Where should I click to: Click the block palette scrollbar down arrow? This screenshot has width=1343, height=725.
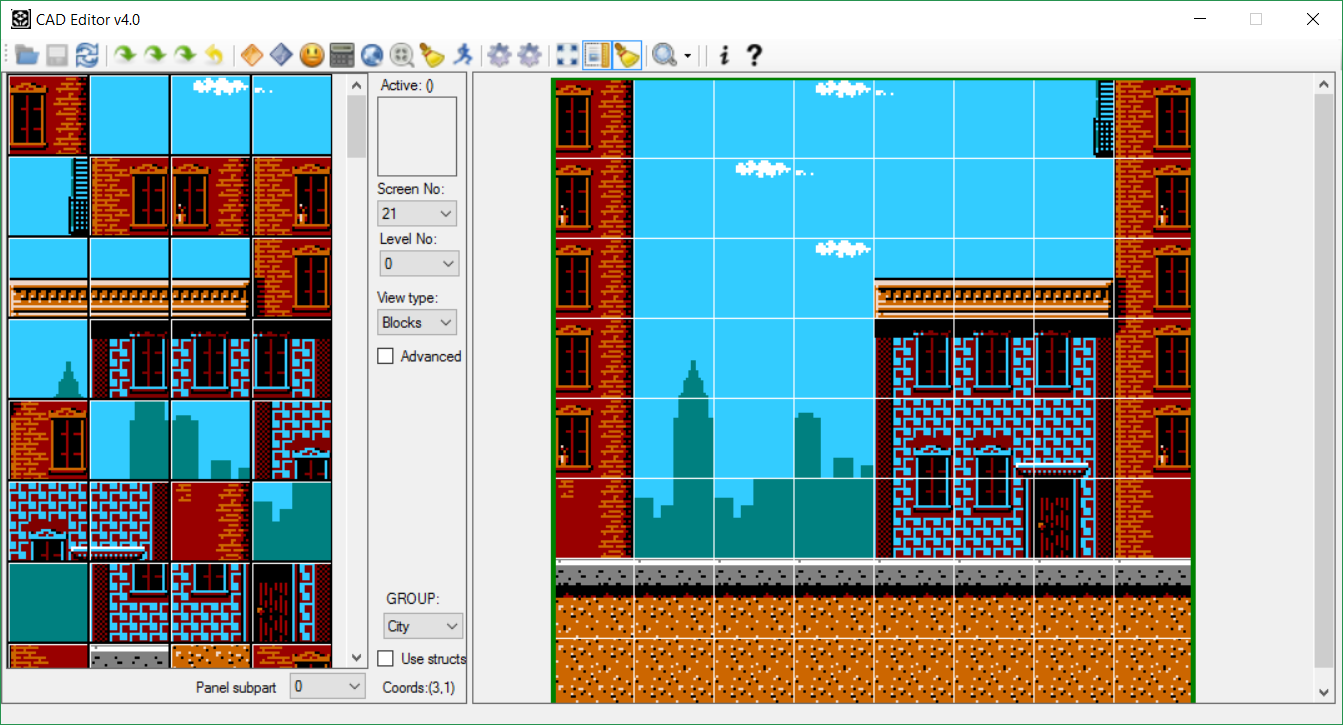pos(357,658)
